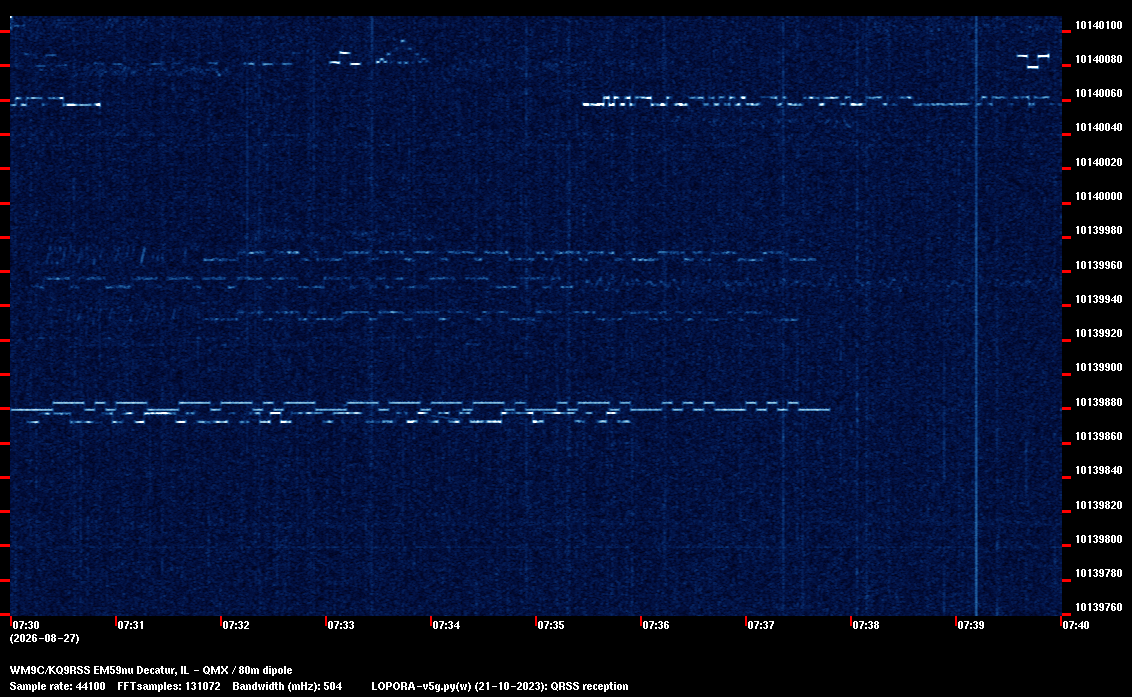
Task: Click the 10139820 frequency label
Action: coord(1098,504)
